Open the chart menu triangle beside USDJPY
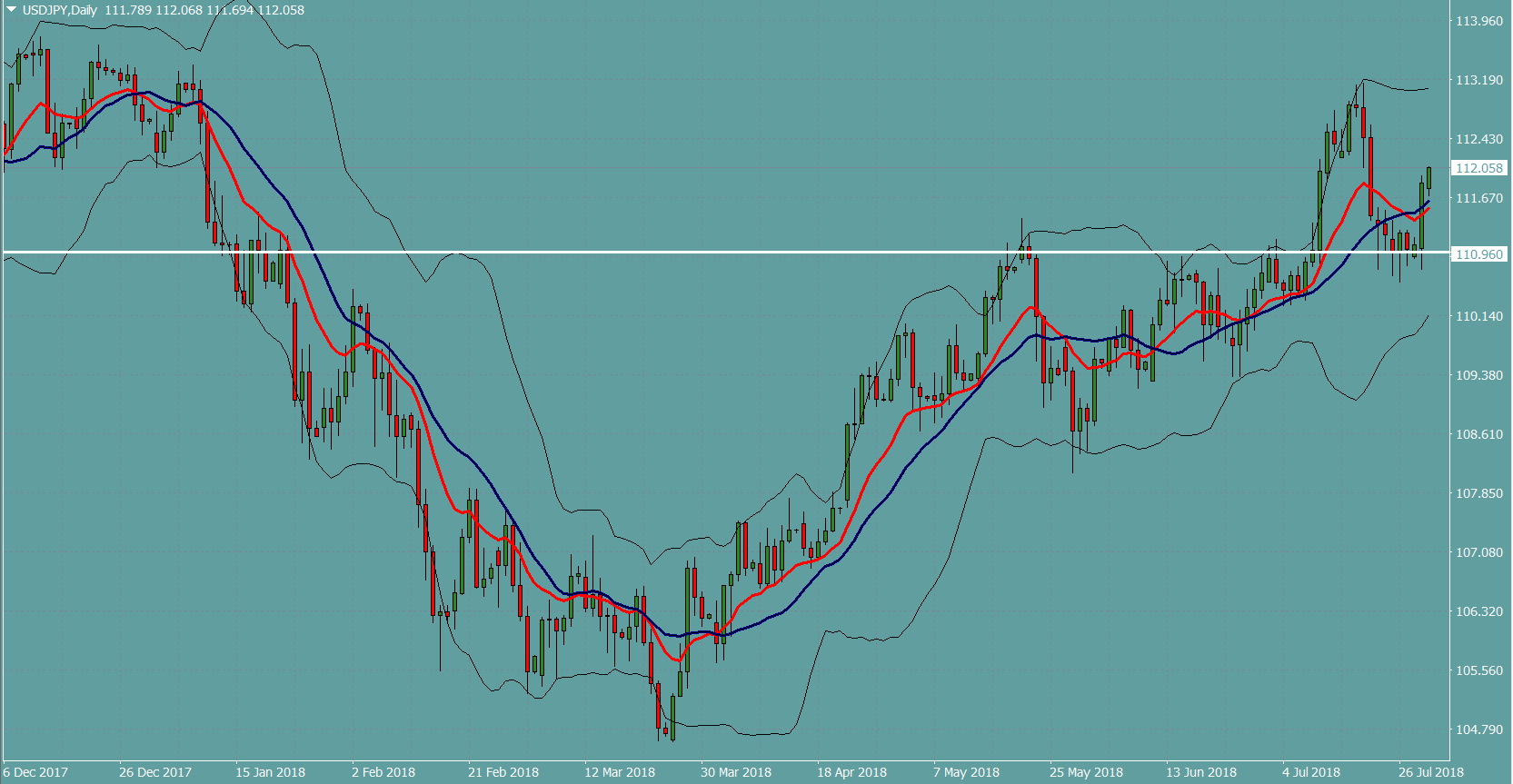 click(x=11, y=10)
